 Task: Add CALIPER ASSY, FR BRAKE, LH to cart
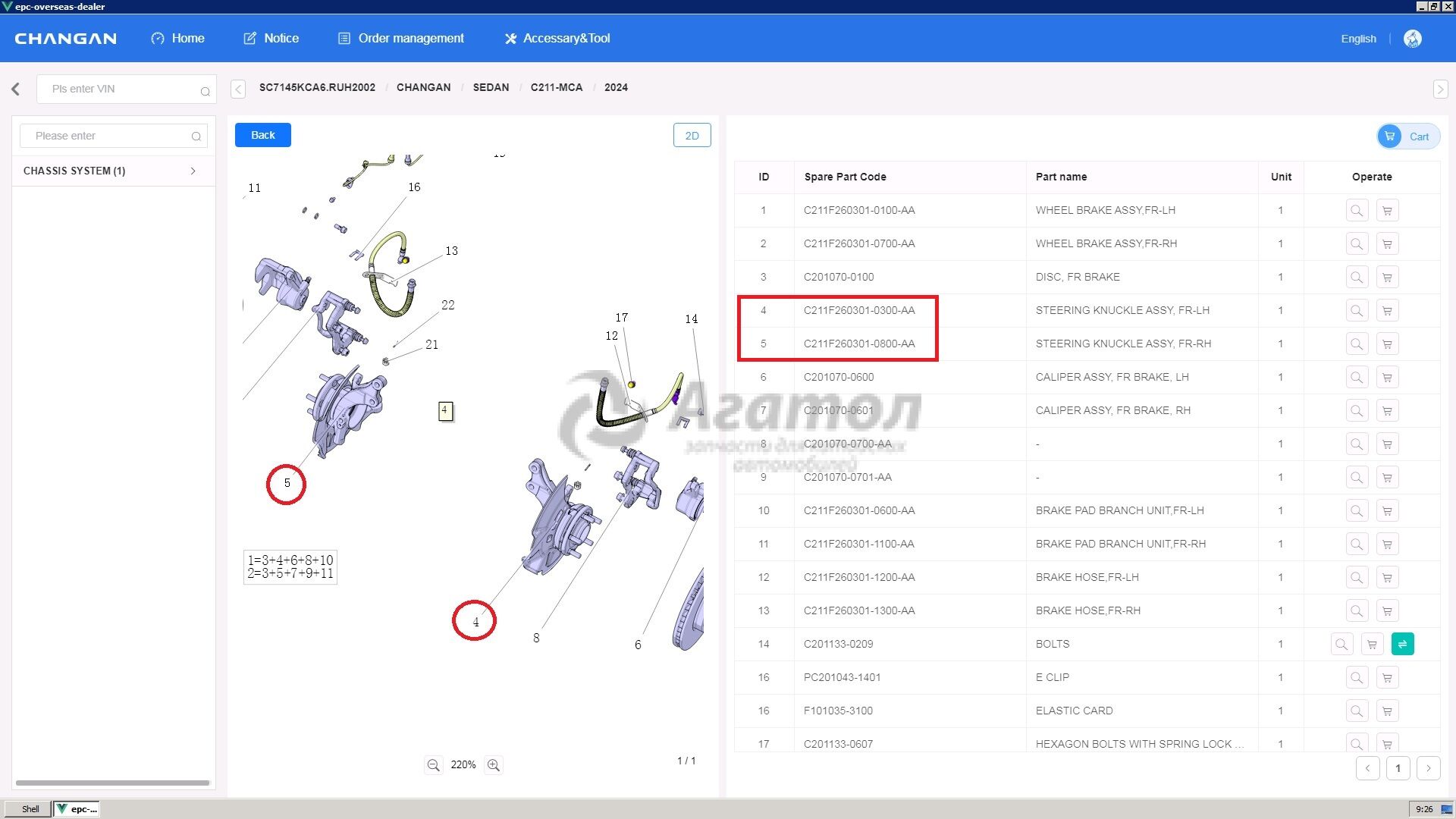pyautogui.click(x=1387, y=377)
